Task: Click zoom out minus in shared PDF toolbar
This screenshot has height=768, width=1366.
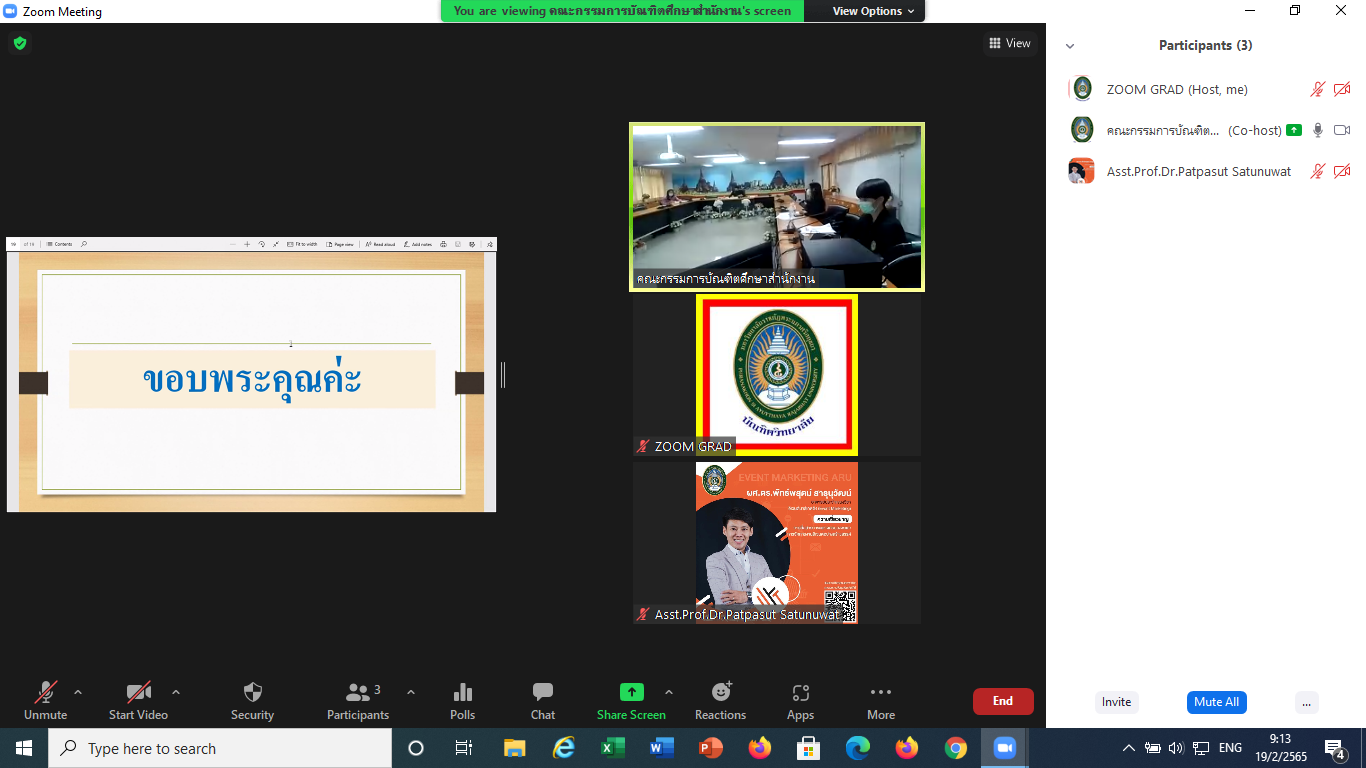Action: [x=233, y=244]
